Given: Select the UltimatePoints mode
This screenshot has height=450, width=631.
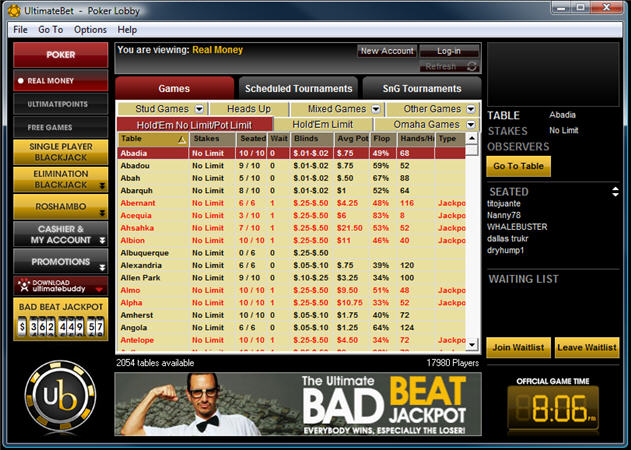Looking at the screenshot, I should pos(61,104).
